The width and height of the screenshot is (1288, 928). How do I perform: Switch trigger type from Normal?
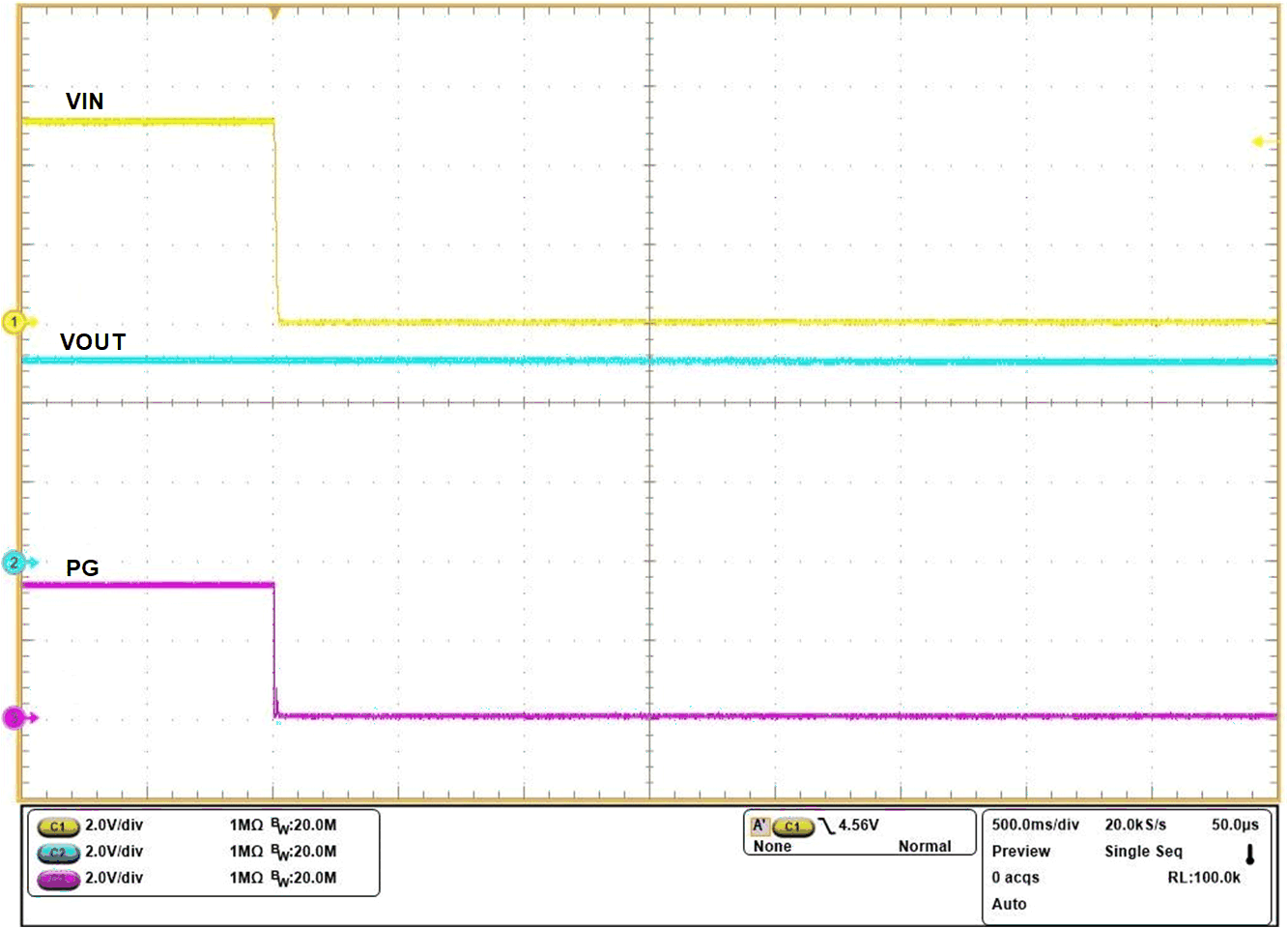pyautogui.click(x=928, y=846)
